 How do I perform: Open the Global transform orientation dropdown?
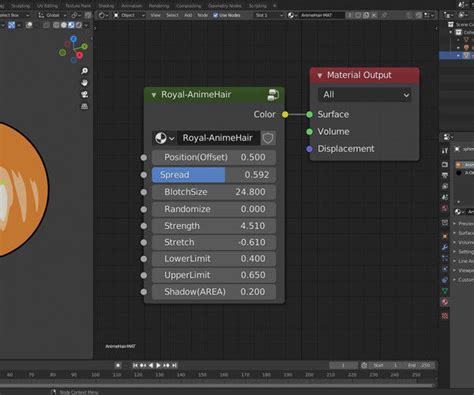coord(52,15)
